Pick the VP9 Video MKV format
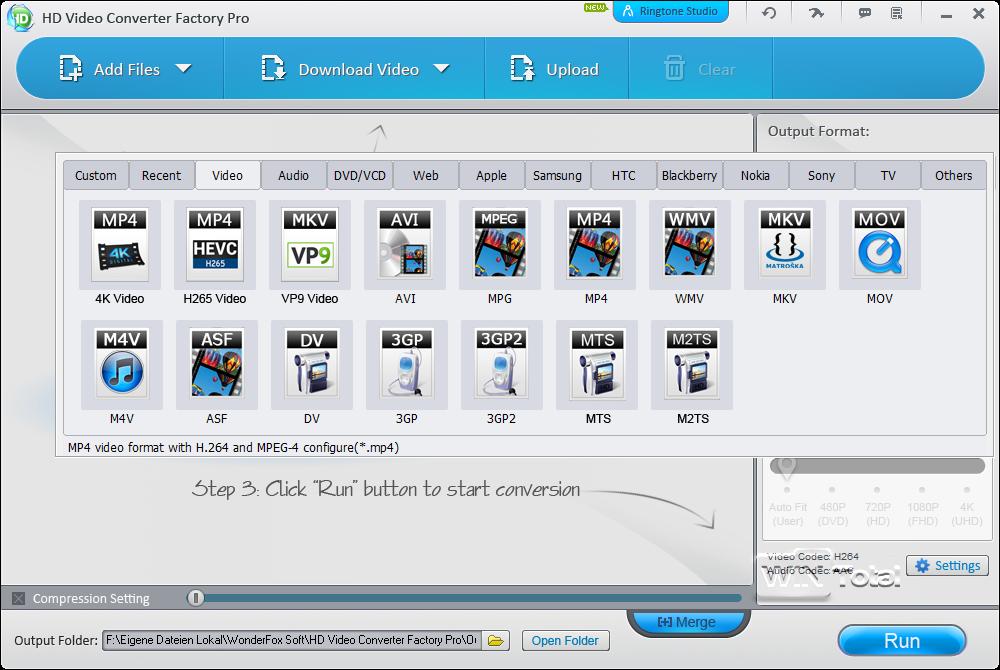 (310, 243)
